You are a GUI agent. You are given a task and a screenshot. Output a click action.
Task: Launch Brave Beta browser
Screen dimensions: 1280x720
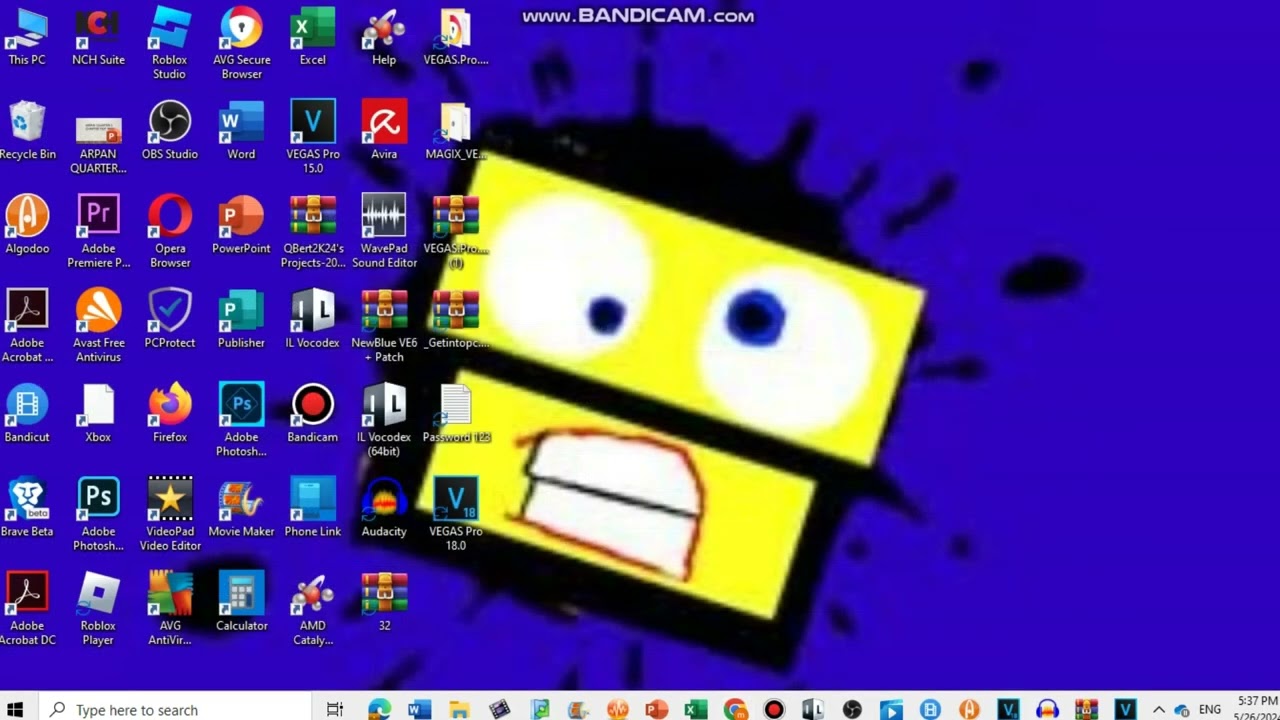pos(27,508)
